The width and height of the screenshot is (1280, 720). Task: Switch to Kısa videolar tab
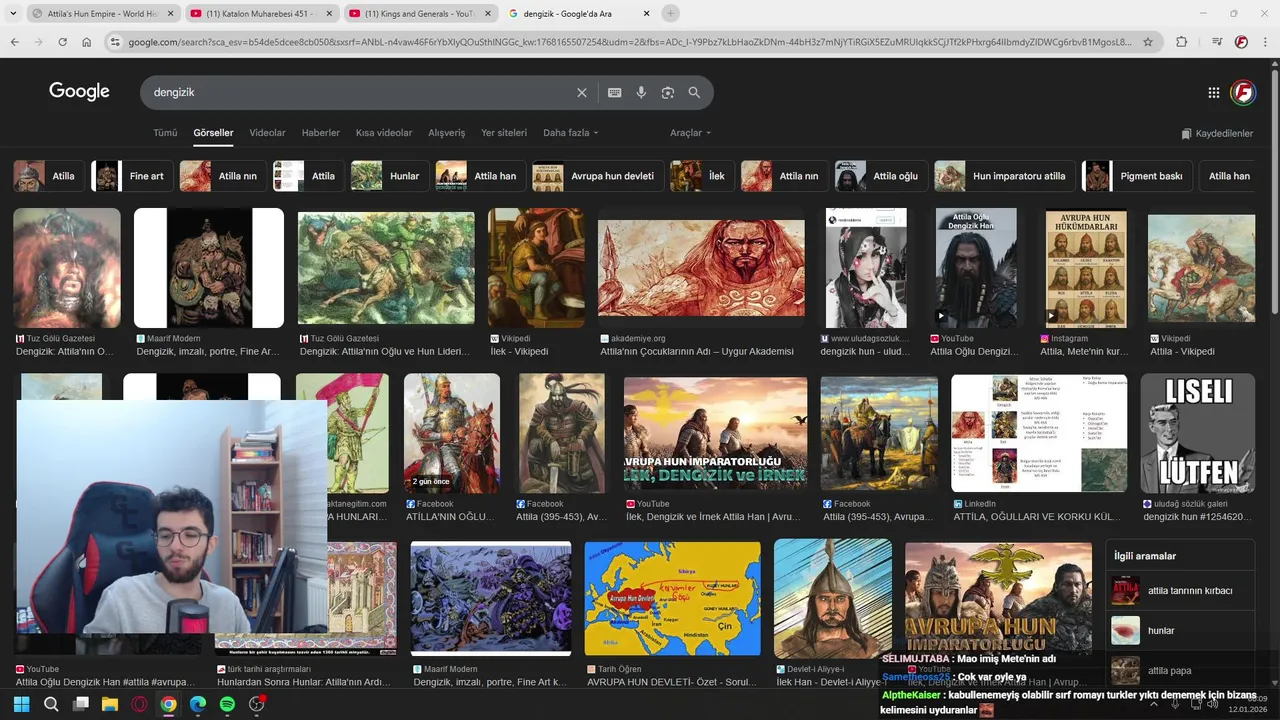[x=384, y=133]
